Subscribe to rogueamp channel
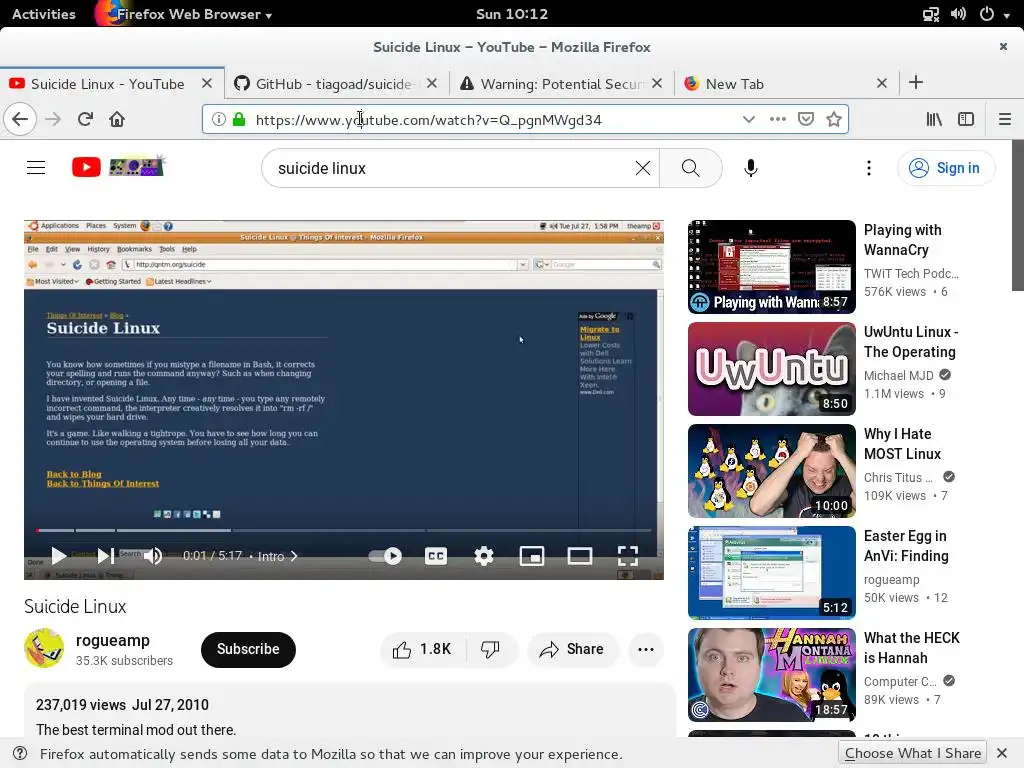This screenshot has height=768, width=1024. [x=248, y=649]
